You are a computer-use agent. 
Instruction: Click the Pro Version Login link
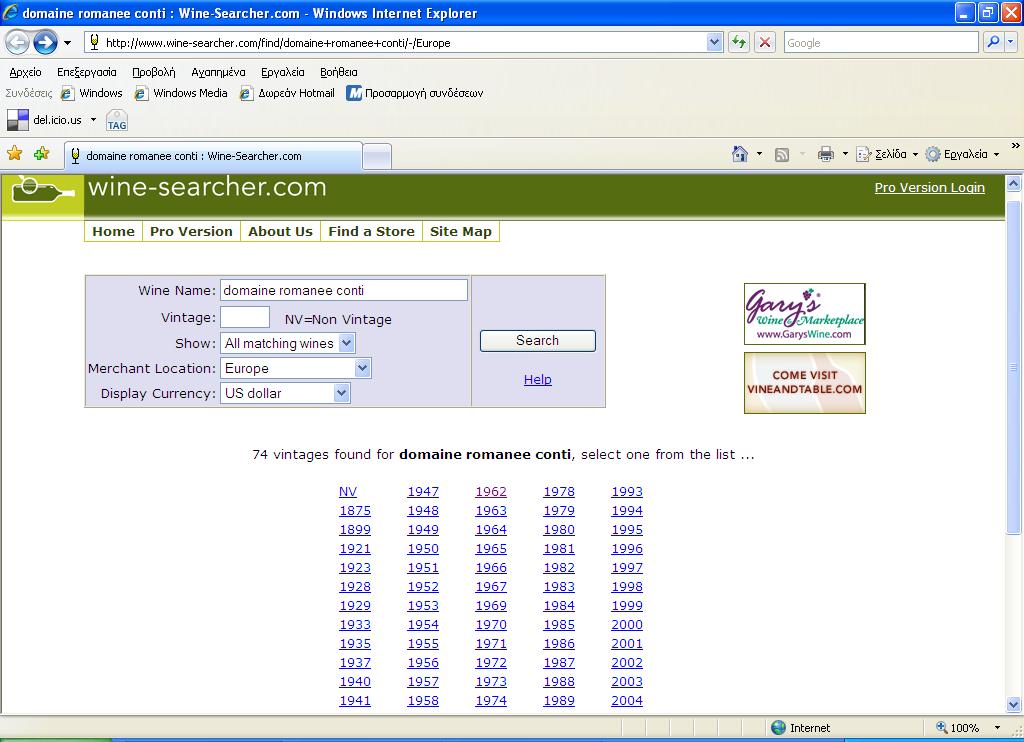[929, 187]
